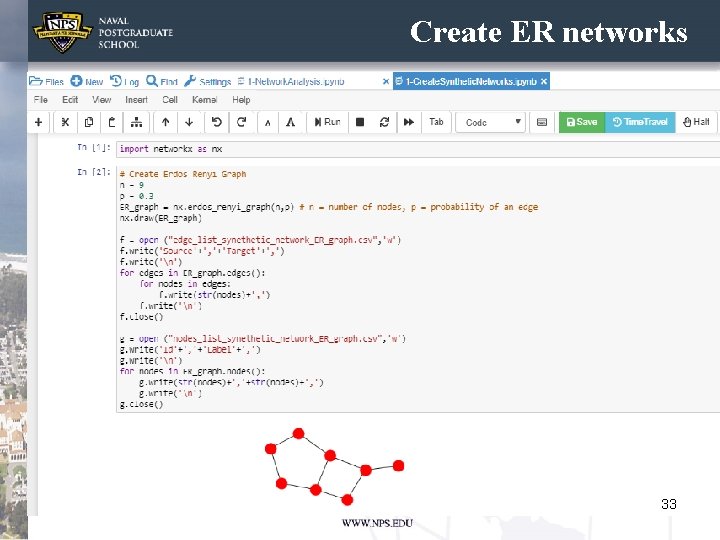720x540 pixels.
Task: Close the 1-NetworkAnalysis.ipynb tab
Action: (386, 82)
